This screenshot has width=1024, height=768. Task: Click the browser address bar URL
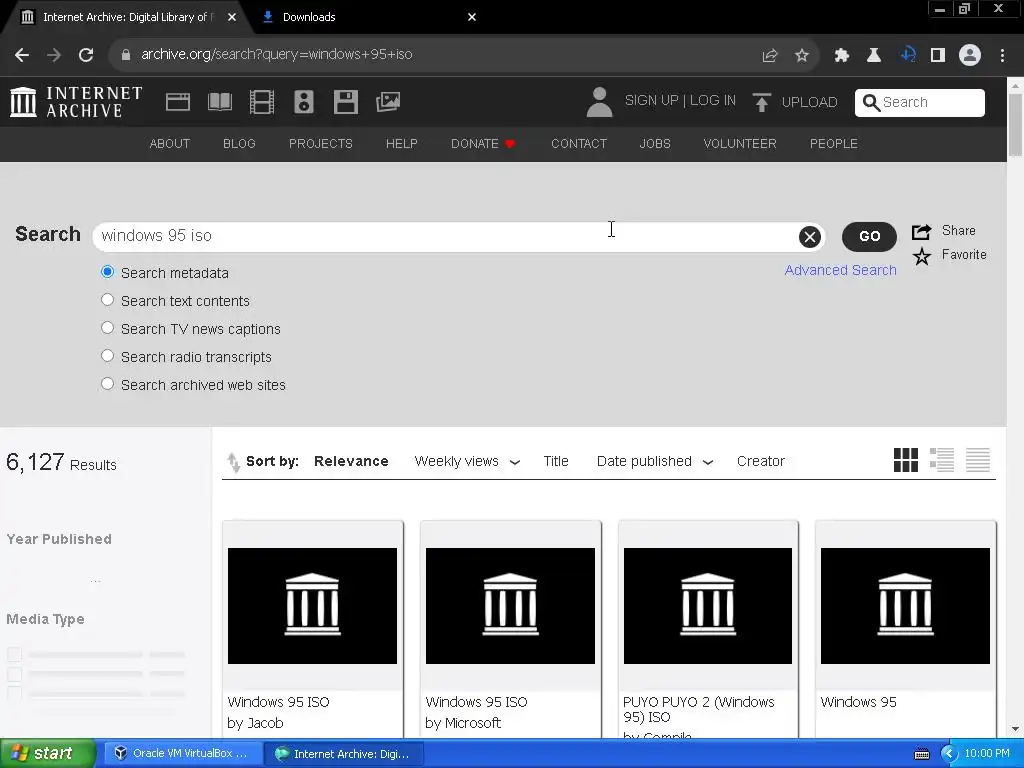pyautogui.click(x=277, y=55)
